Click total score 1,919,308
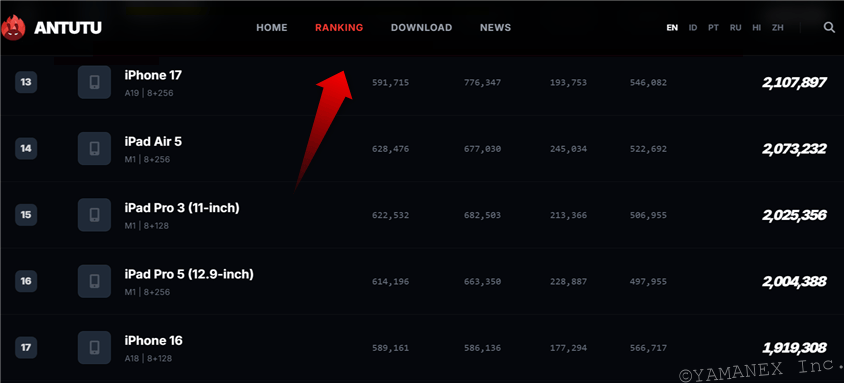 pyautogui.click(x=794, y=347)
